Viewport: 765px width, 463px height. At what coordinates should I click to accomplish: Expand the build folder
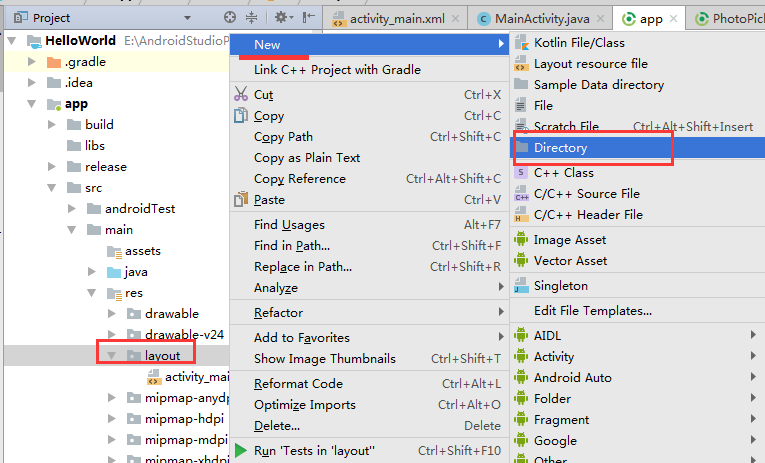pos(52,124)
